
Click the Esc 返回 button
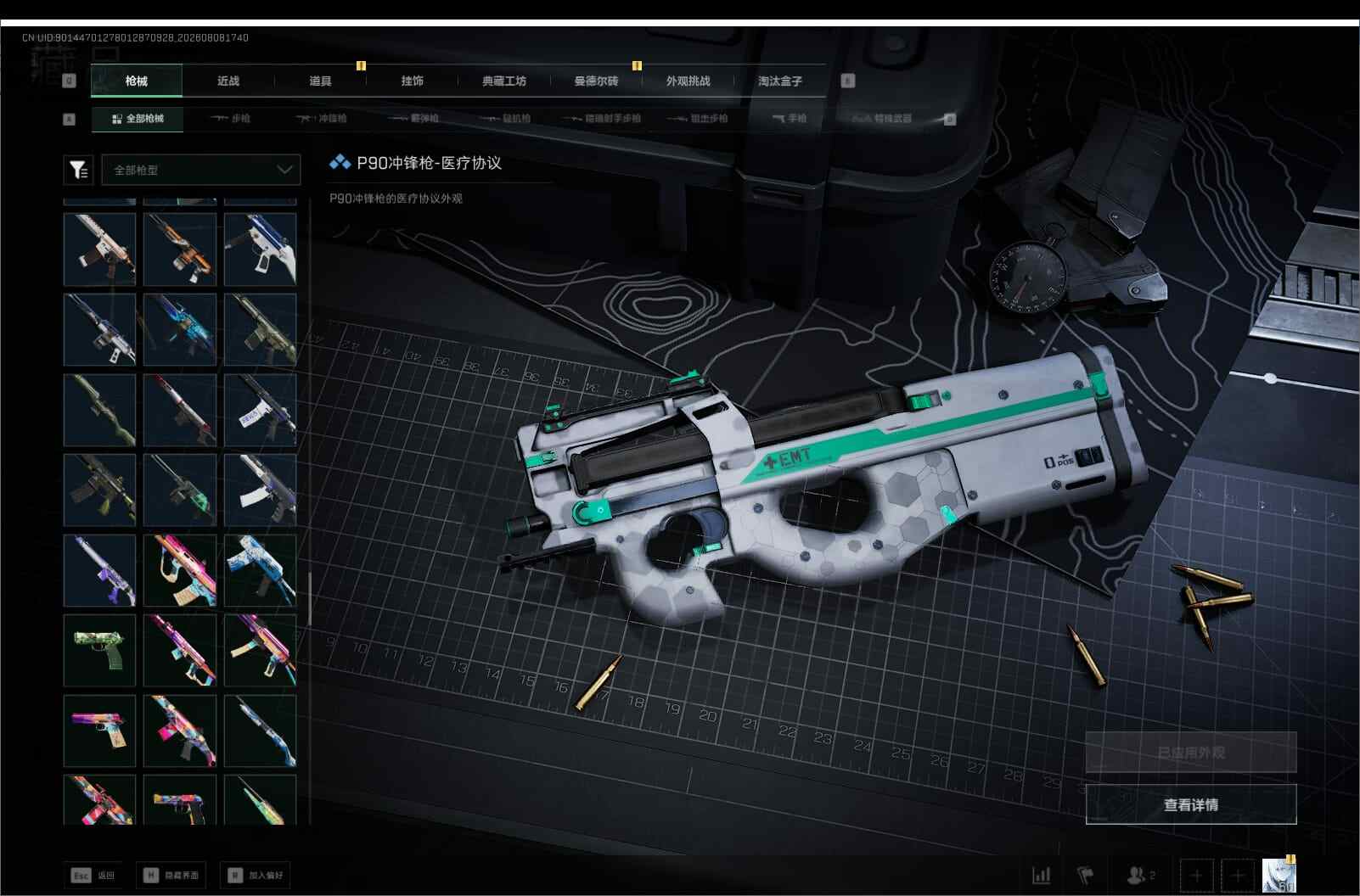click(x=93, y=875)
